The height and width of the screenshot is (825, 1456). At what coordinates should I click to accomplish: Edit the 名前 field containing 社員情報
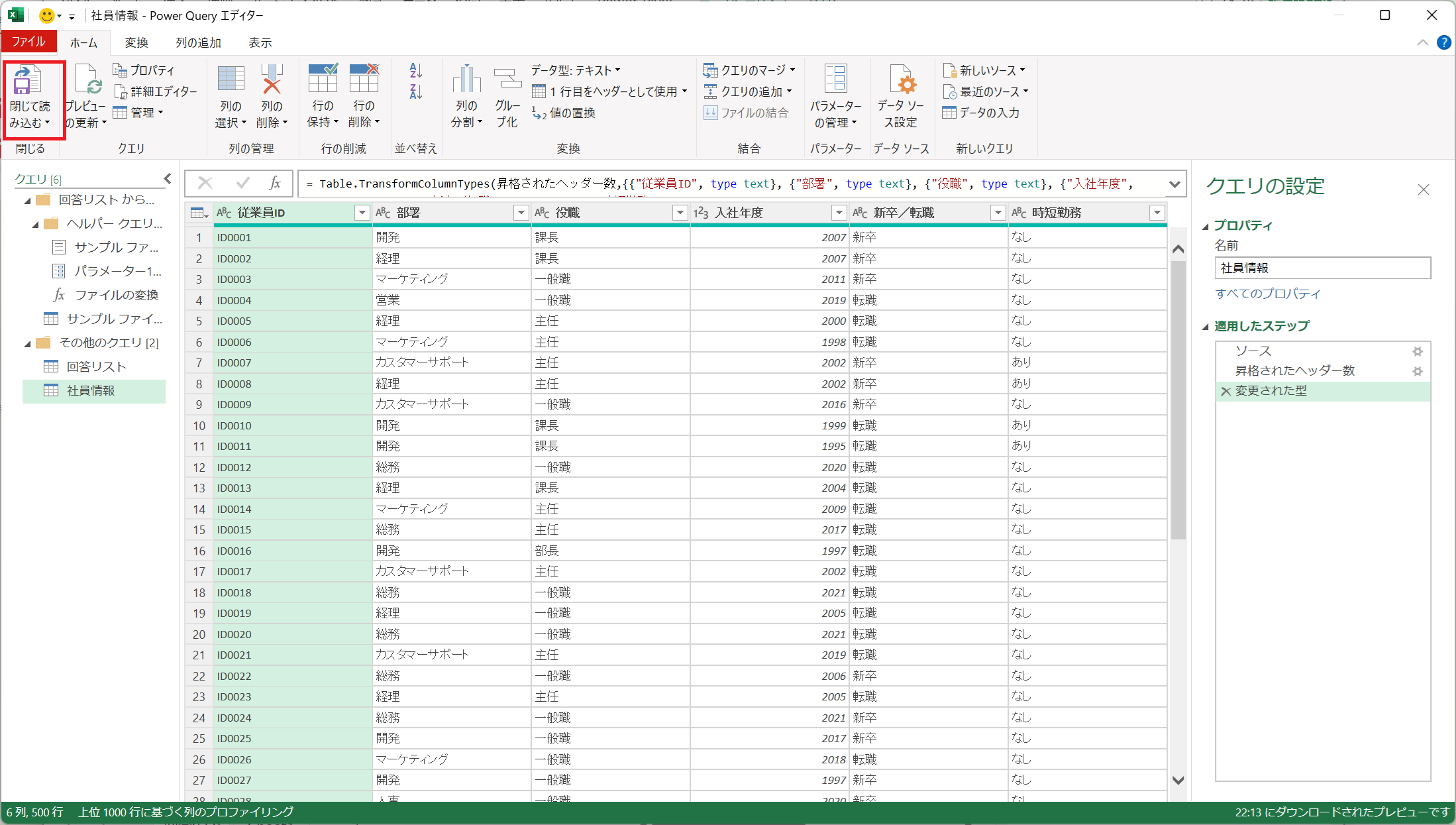tap(1322, 268)
